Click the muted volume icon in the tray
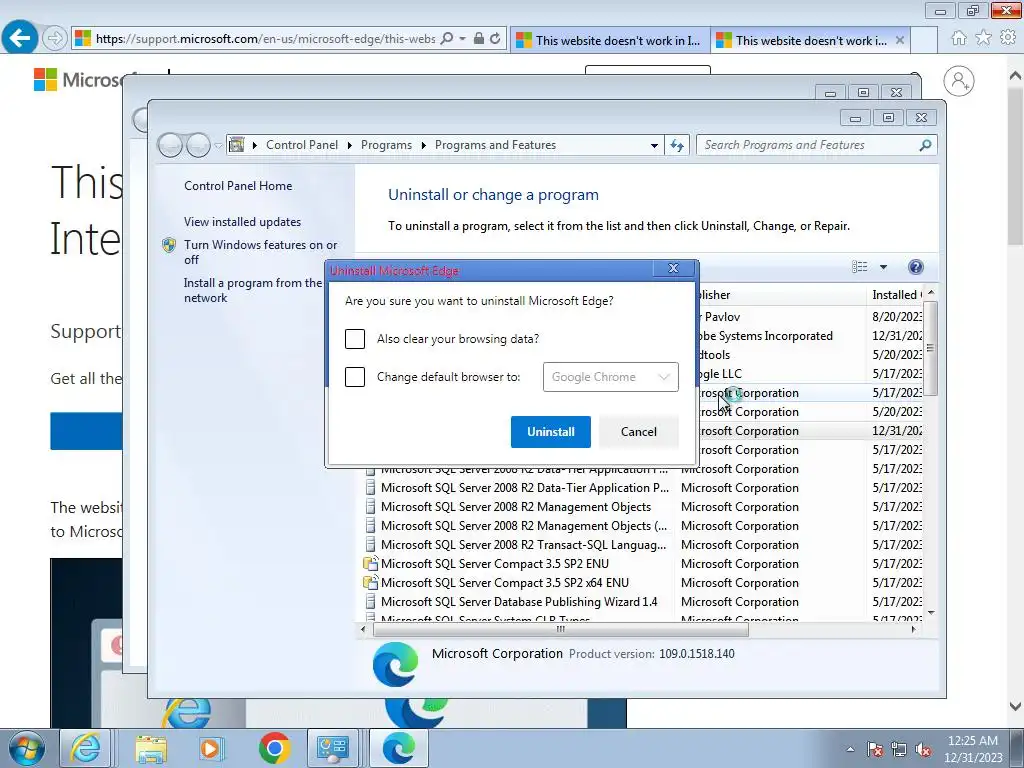 (x=923, y=749)
